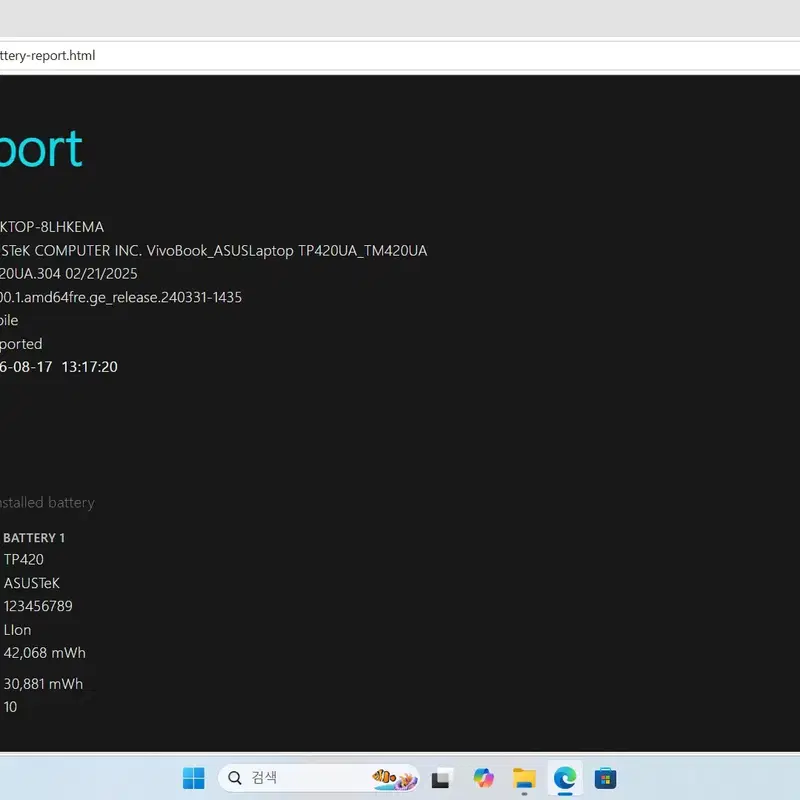Launch Copilot from the taskbar
Screen dimensions: 800x800
pos(483,778)
